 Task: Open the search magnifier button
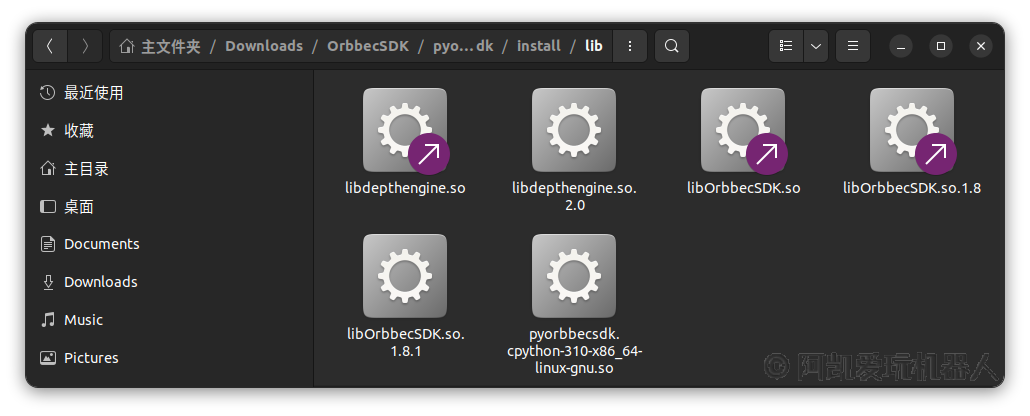click(x=671, y=46)
